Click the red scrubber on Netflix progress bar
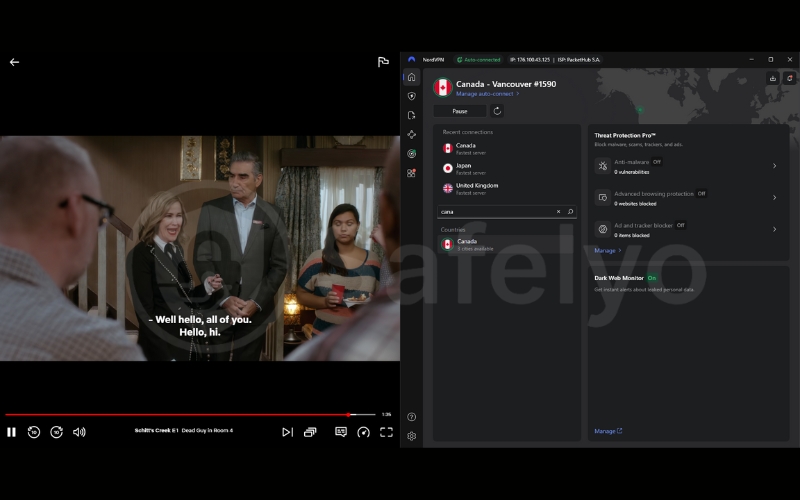The width and height of the screenshot is (800, 500). pos(348,414)
